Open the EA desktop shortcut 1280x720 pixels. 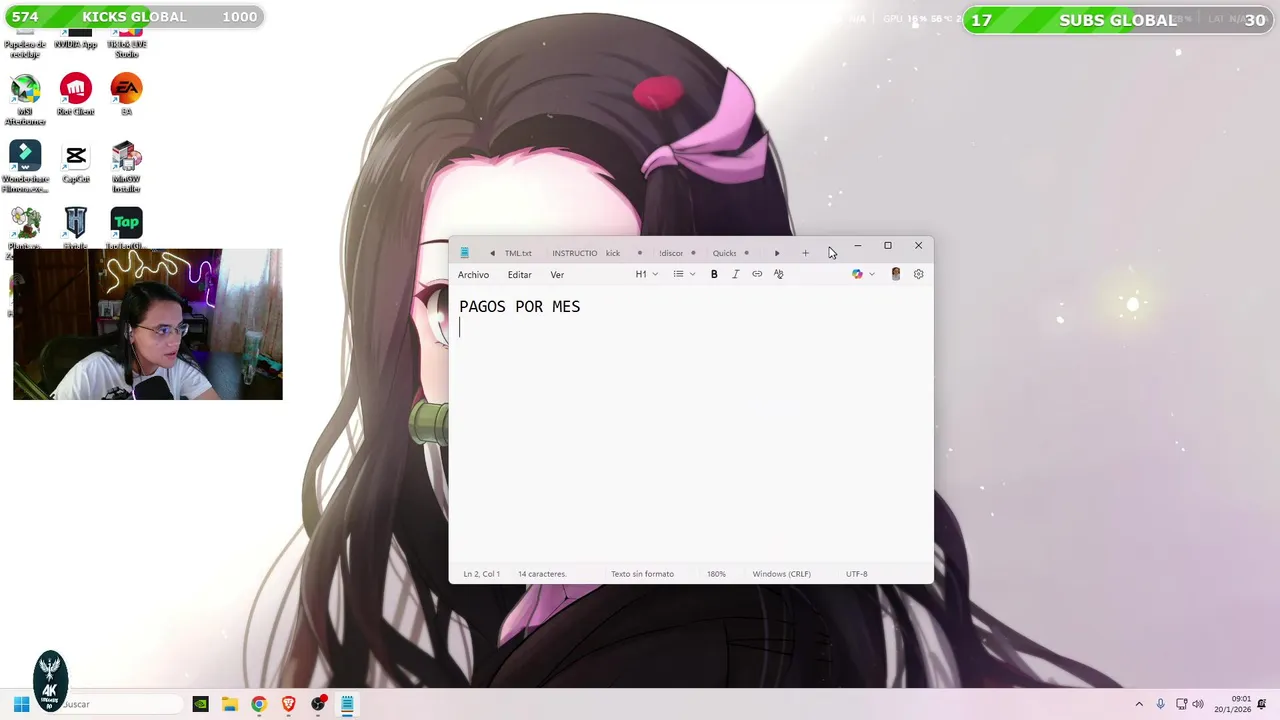126,95
